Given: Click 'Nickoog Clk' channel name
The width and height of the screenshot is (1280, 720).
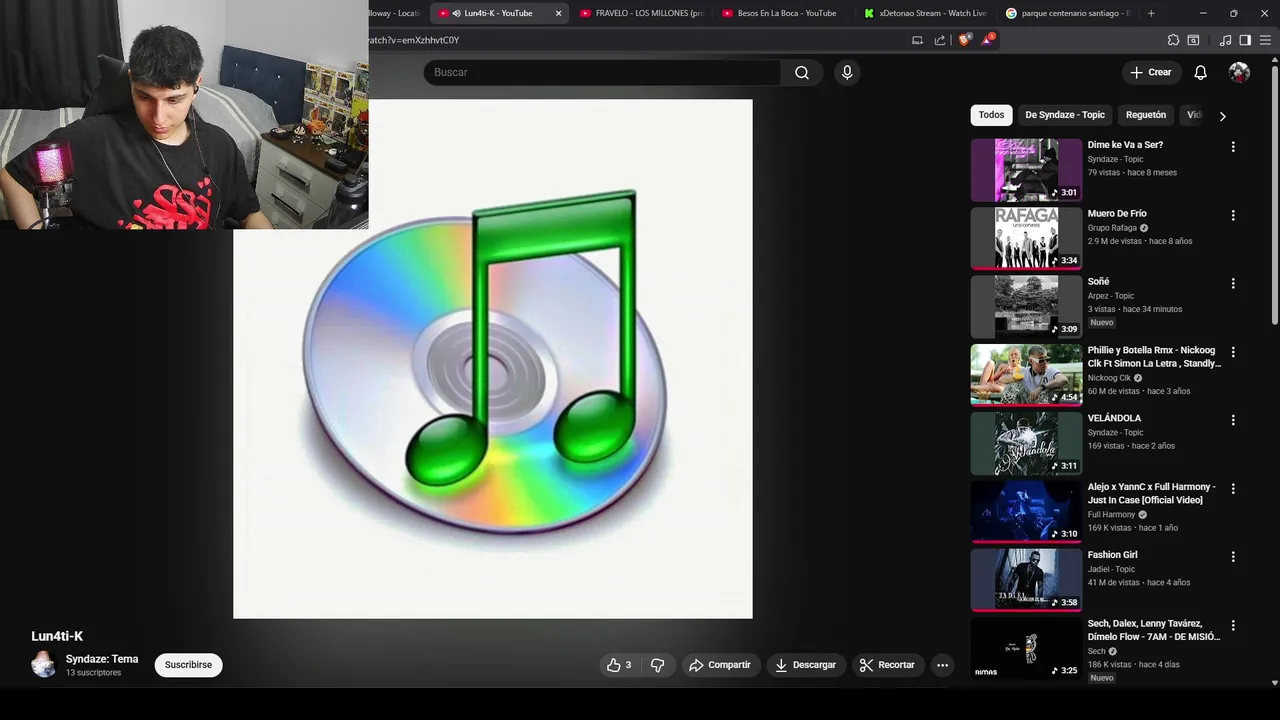Looking at the screenshot, I should 1109,378.
